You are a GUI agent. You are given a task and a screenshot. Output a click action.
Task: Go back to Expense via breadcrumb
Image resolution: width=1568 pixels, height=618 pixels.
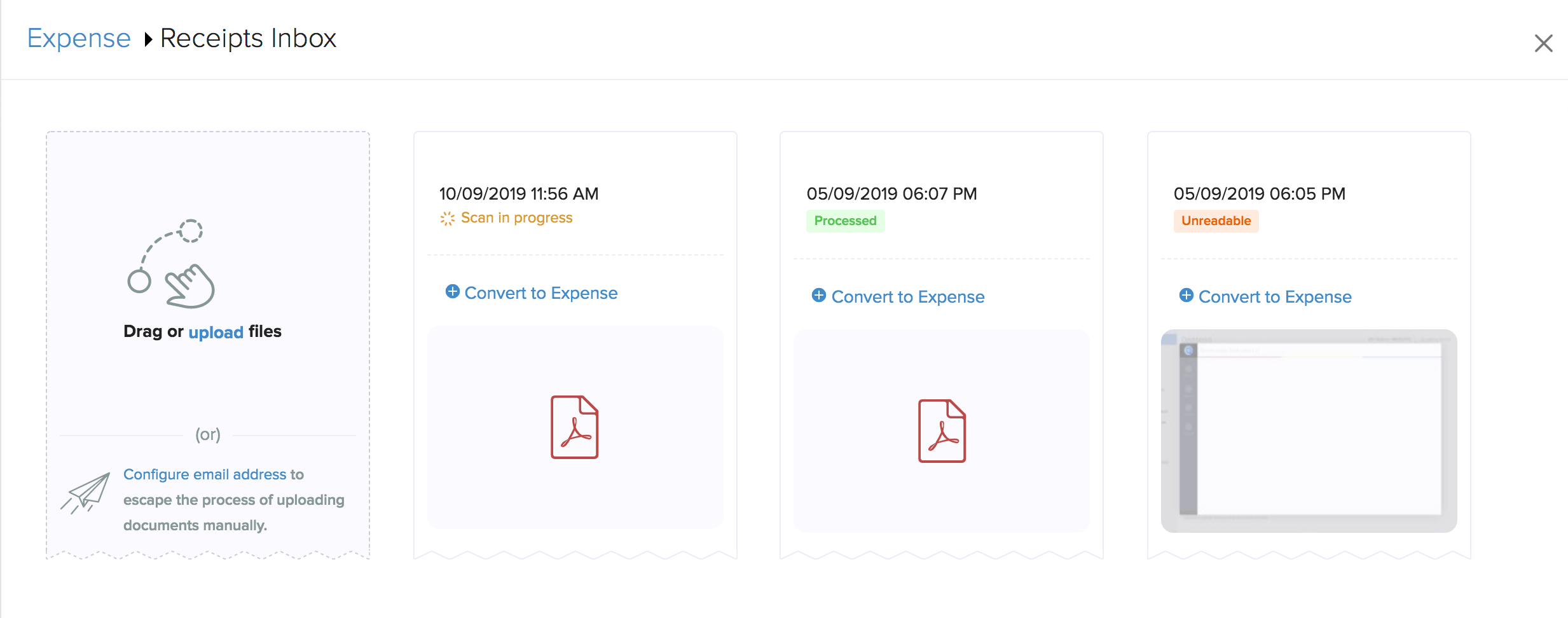pyautogui.click(x=79, y=38)
